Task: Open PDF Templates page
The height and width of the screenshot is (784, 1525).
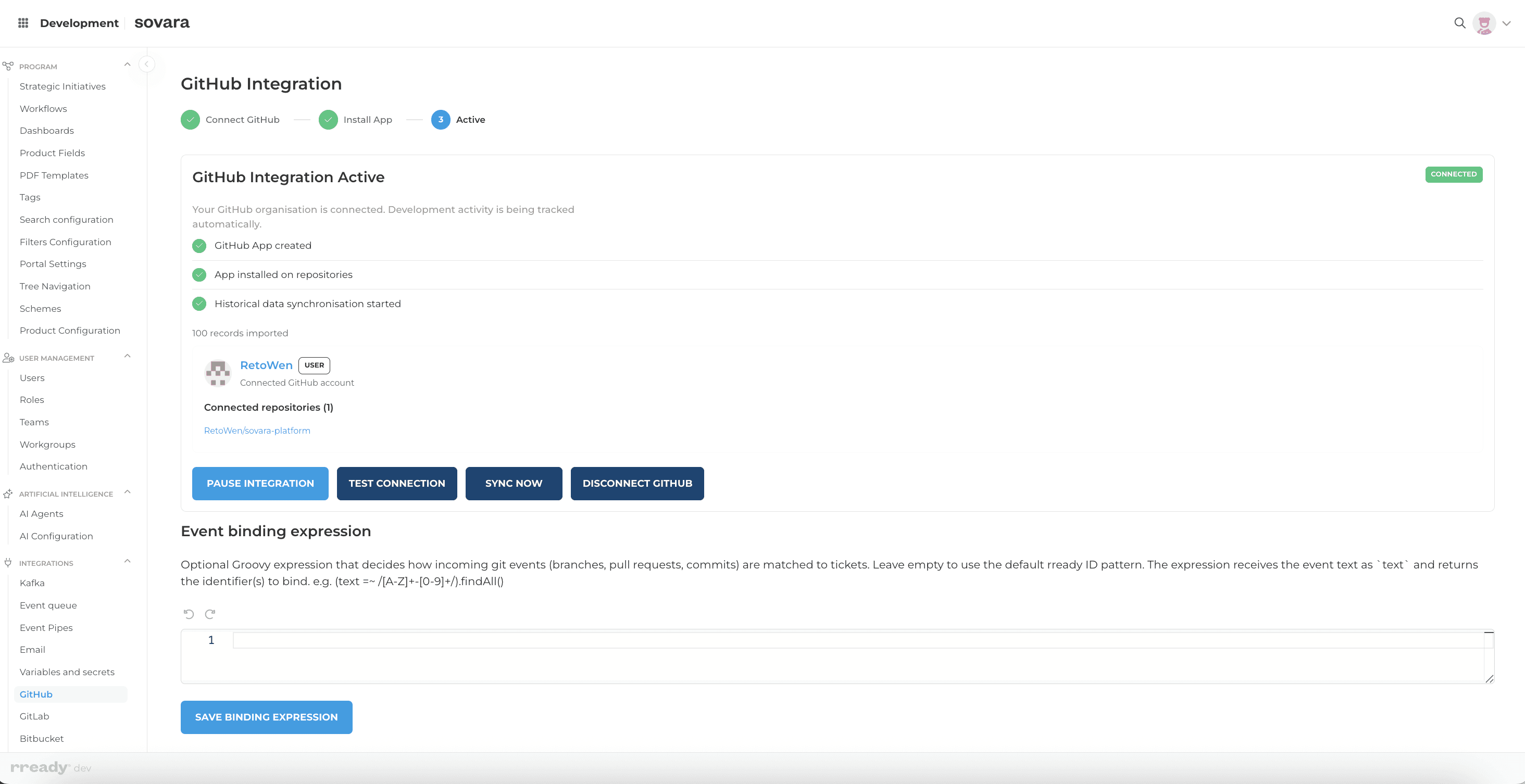Action: click(x=54, y=175)
